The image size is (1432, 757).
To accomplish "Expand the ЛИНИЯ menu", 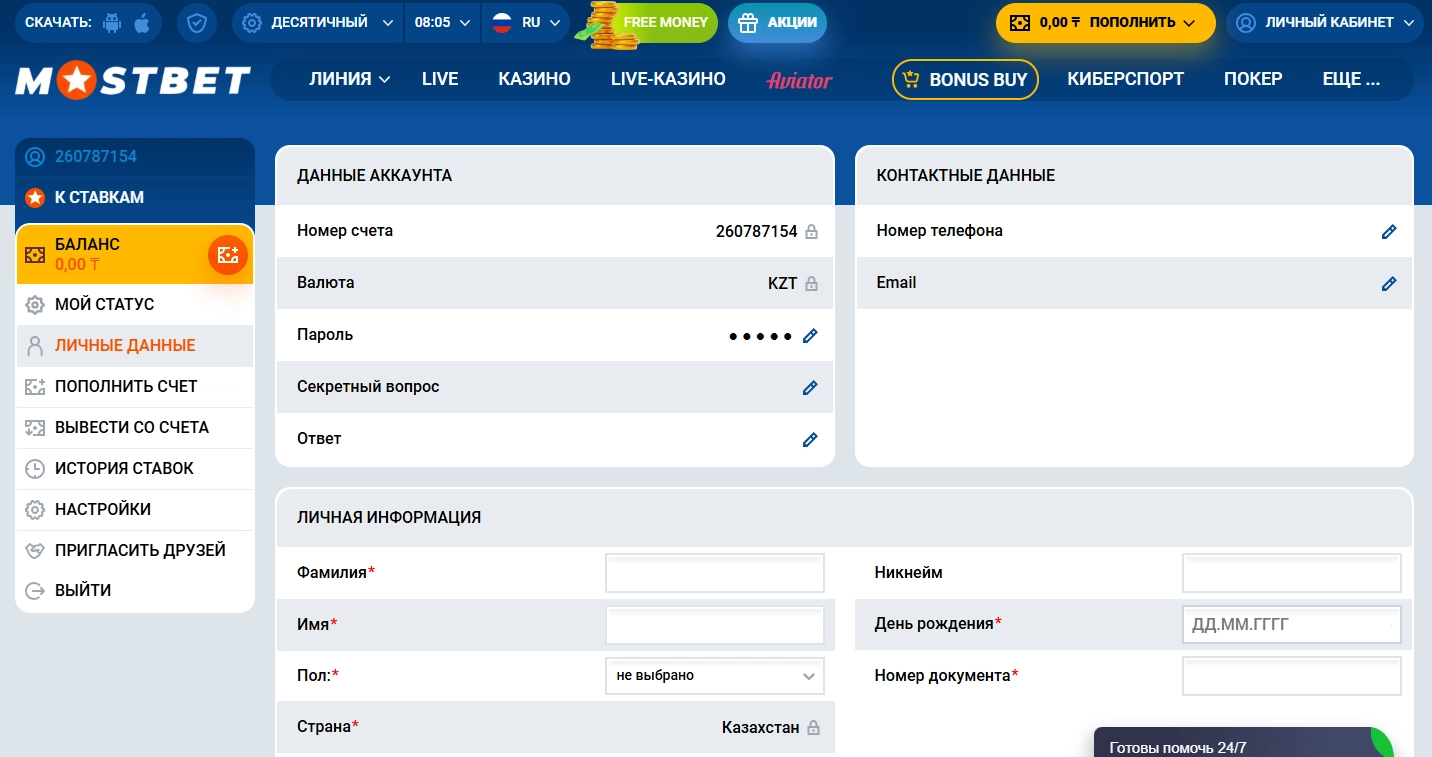I will tap(349, 78).
